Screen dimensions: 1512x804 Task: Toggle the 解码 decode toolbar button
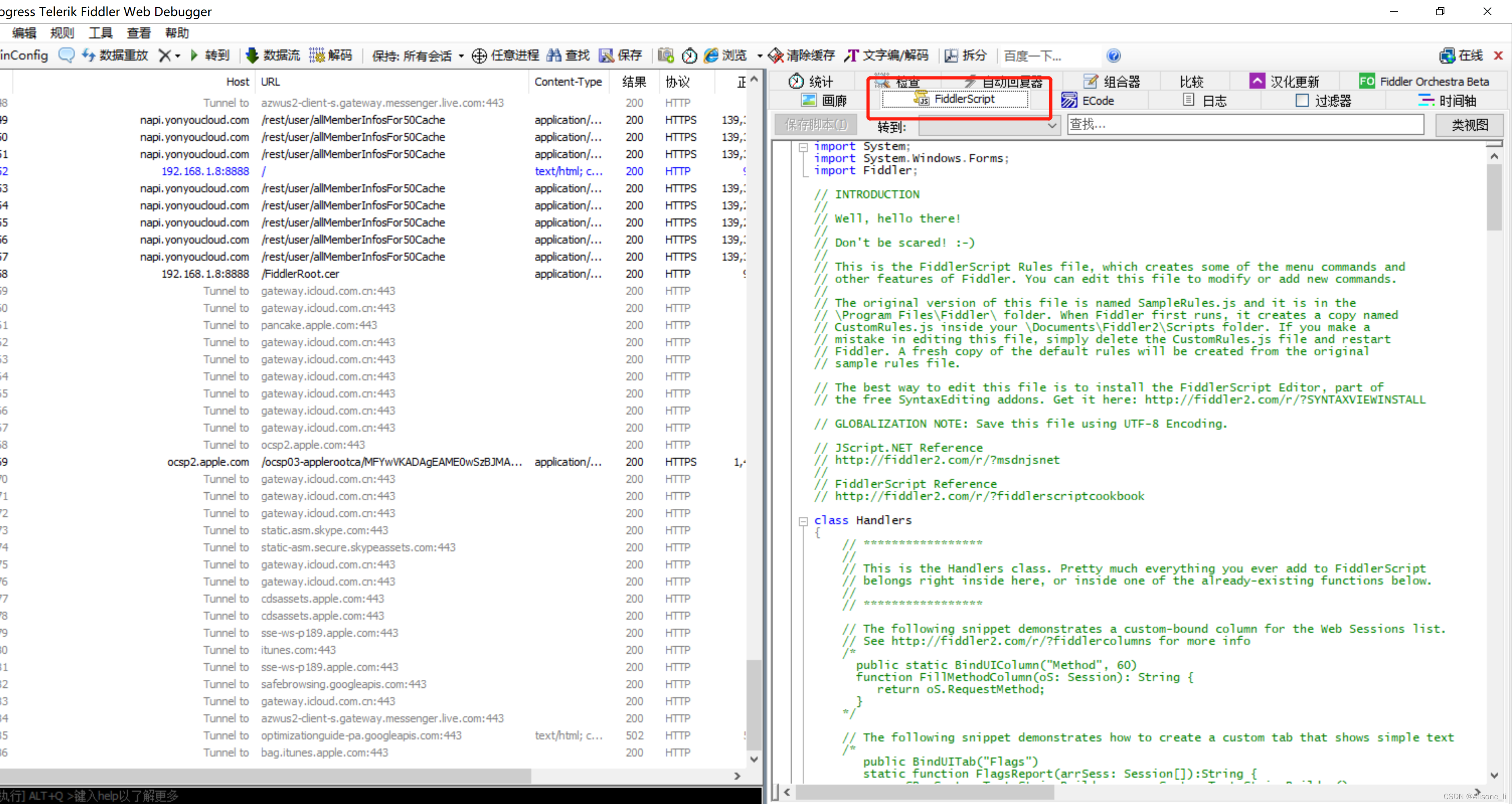click(x=331, y=55)
